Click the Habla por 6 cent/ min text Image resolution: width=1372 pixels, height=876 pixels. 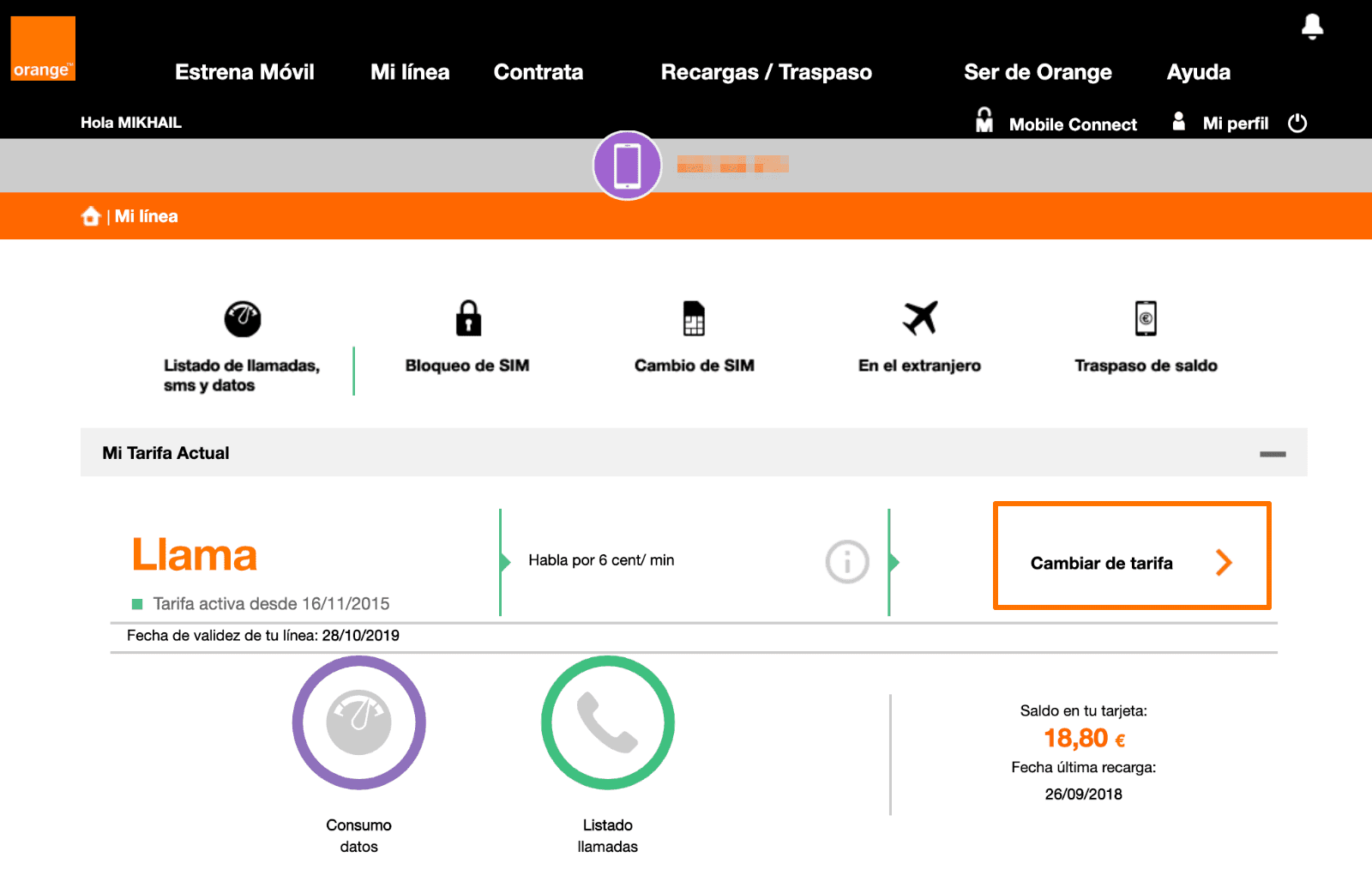tap(601, 560)
